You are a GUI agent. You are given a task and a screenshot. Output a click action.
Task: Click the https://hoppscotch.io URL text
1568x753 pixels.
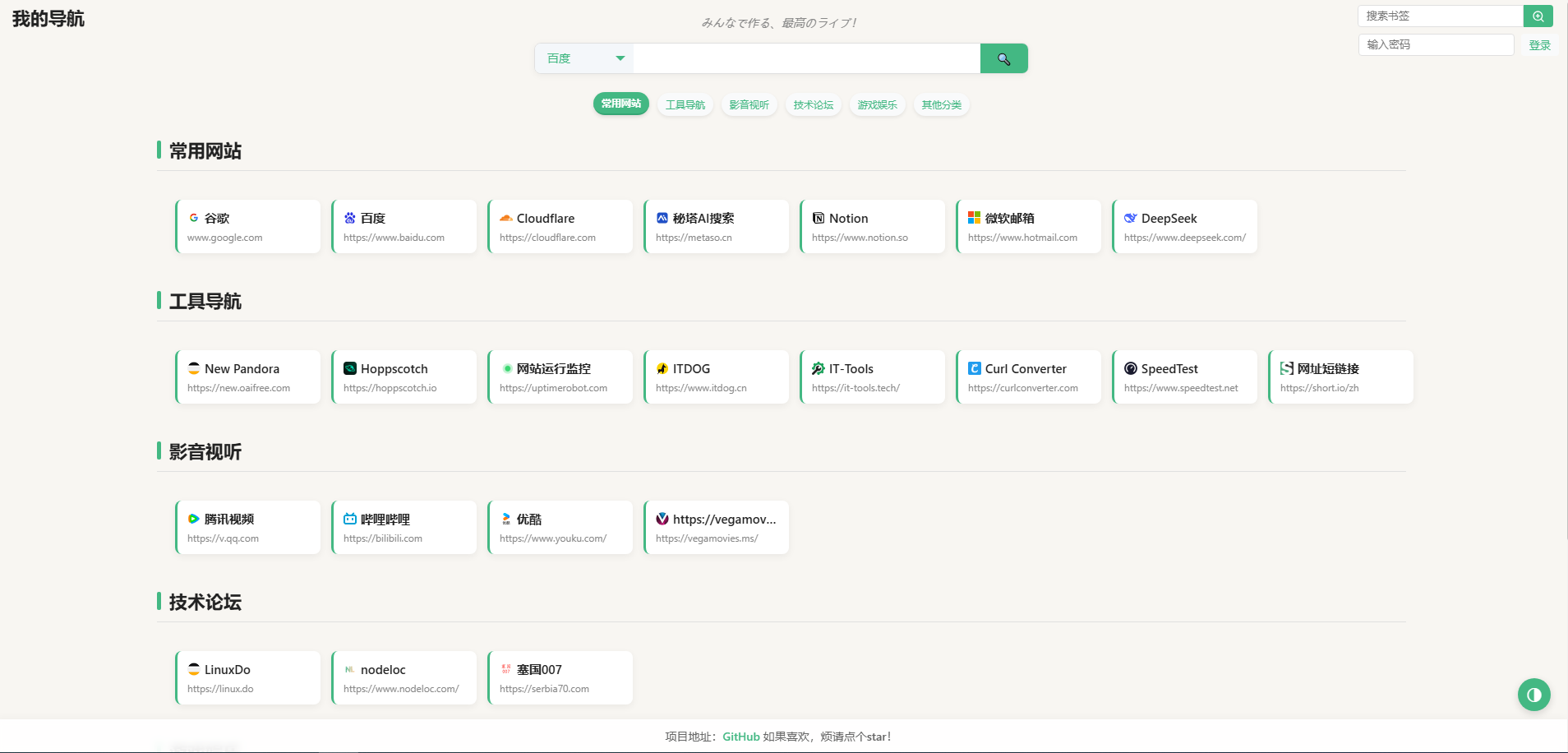[x=390, y=388]
